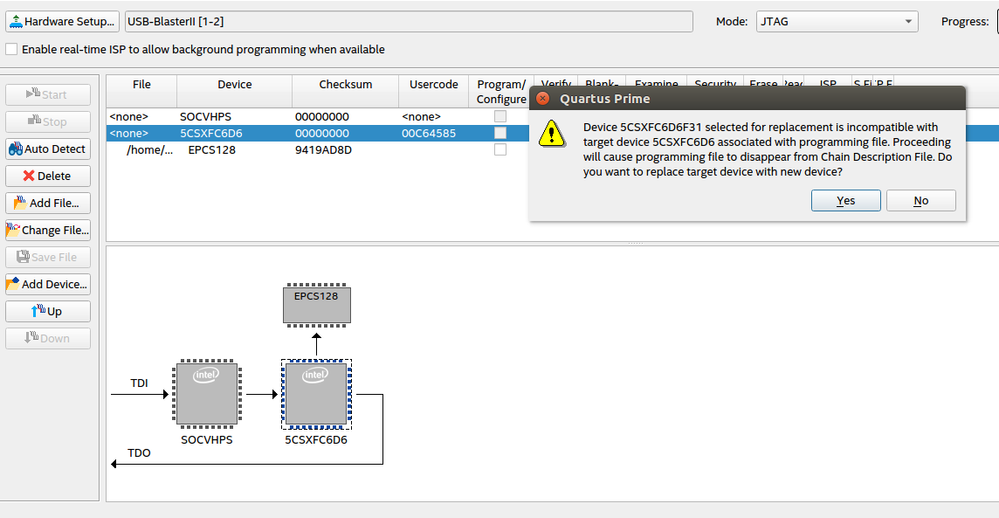Open Hardware Setup dialog
Screen dimensions: 999x518
click(62, 21)
